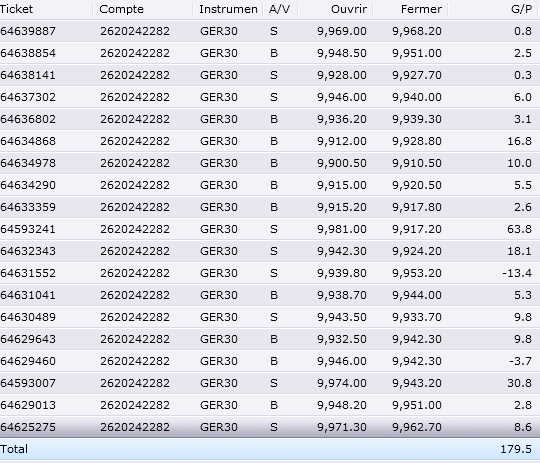Select ticket 64593241
The width and height of the screenshot is (540, 463).
pyautogui.click(x=28, y=229)
